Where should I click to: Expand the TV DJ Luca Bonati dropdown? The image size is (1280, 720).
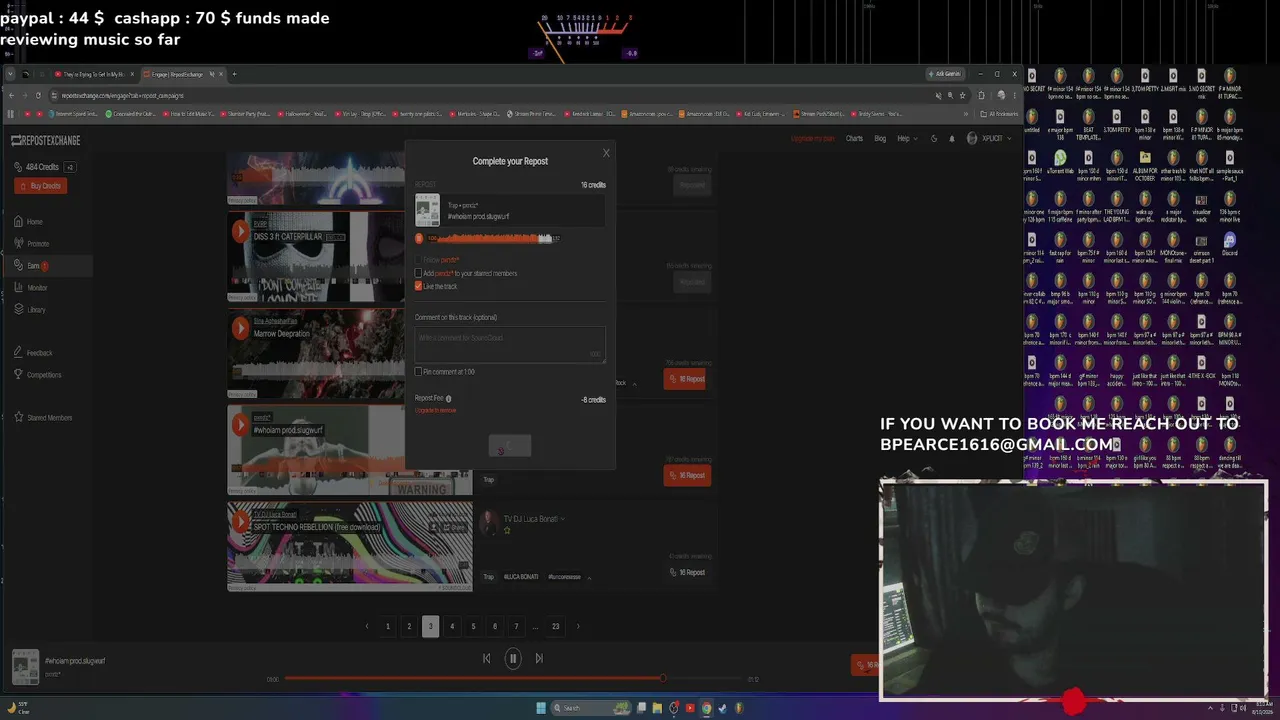pos(563,519)
